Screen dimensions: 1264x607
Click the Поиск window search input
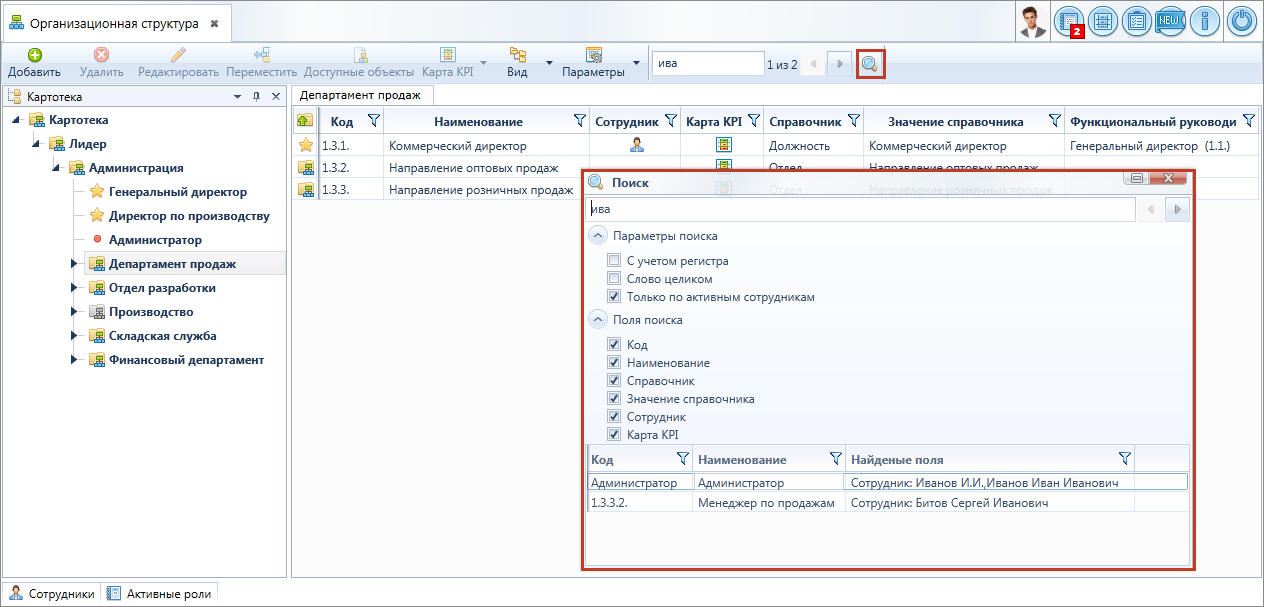(860, 209)
